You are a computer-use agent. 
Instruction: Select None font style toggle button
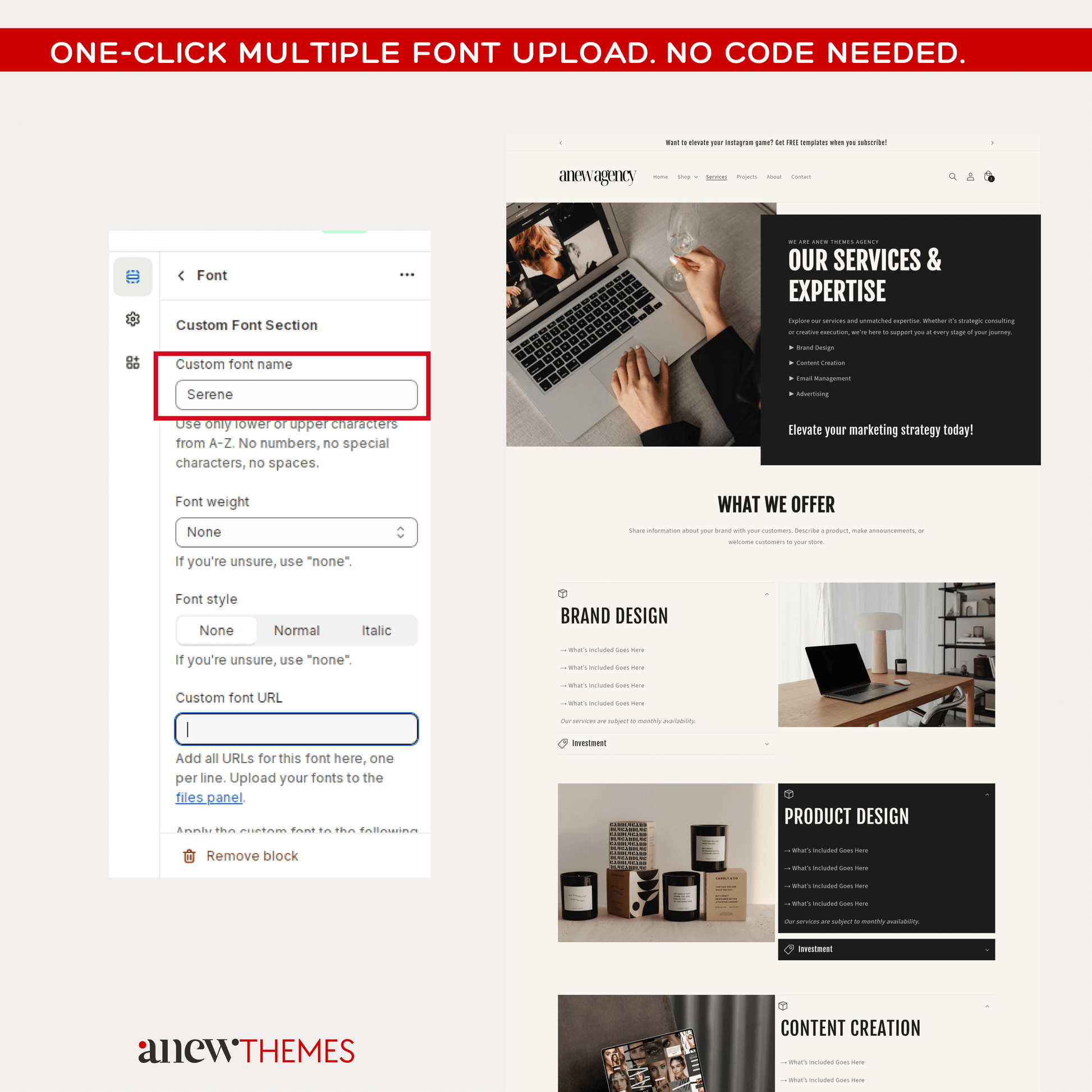[215, 631]
